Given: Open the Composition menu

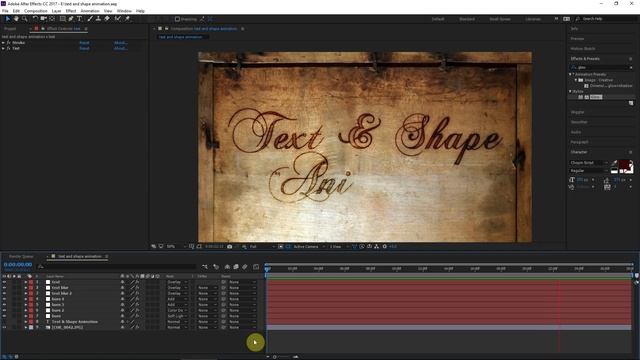Looking at the screenshot, I should (36, 11).
